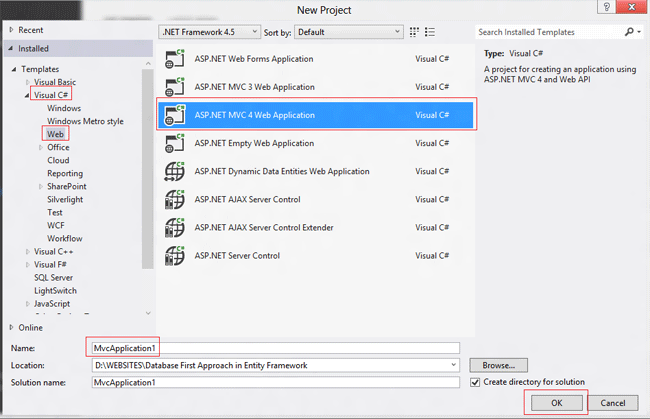Image resolution: width=650 pixels, height=419 pixels.
Task: Select the Reporting category
Action: [65, 173]
